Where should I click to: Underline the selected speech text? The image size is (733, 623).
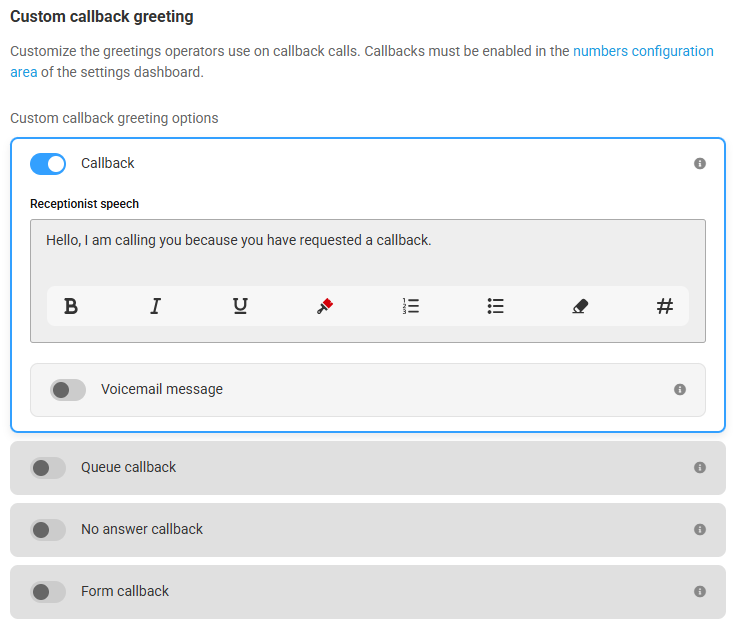240,306
